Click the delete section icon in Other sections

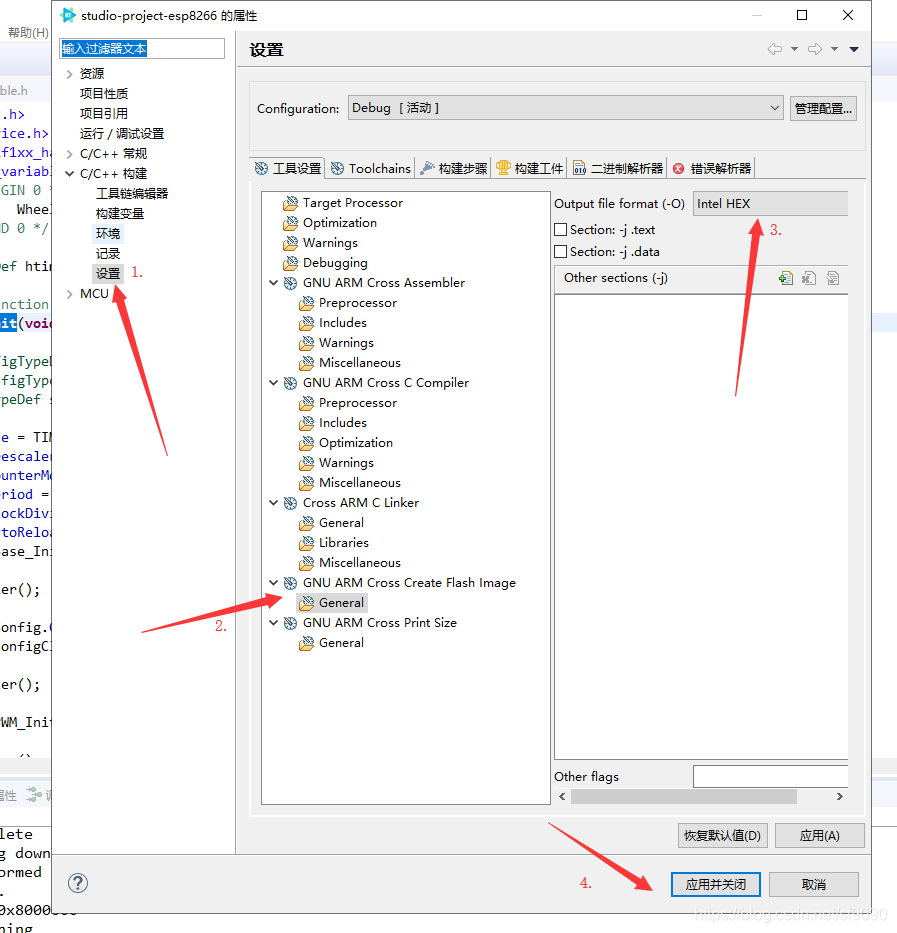809,278
